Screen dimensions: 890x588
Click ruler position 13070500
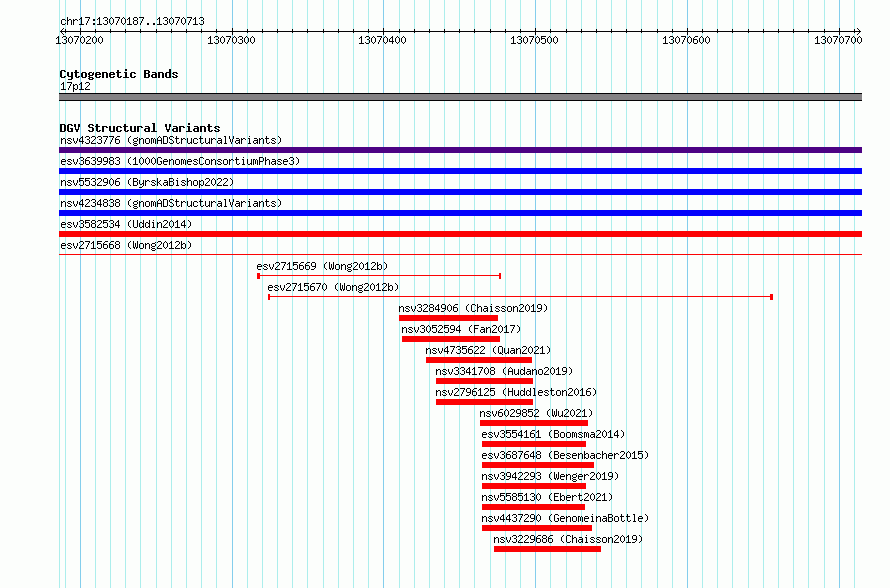[534, 40]
